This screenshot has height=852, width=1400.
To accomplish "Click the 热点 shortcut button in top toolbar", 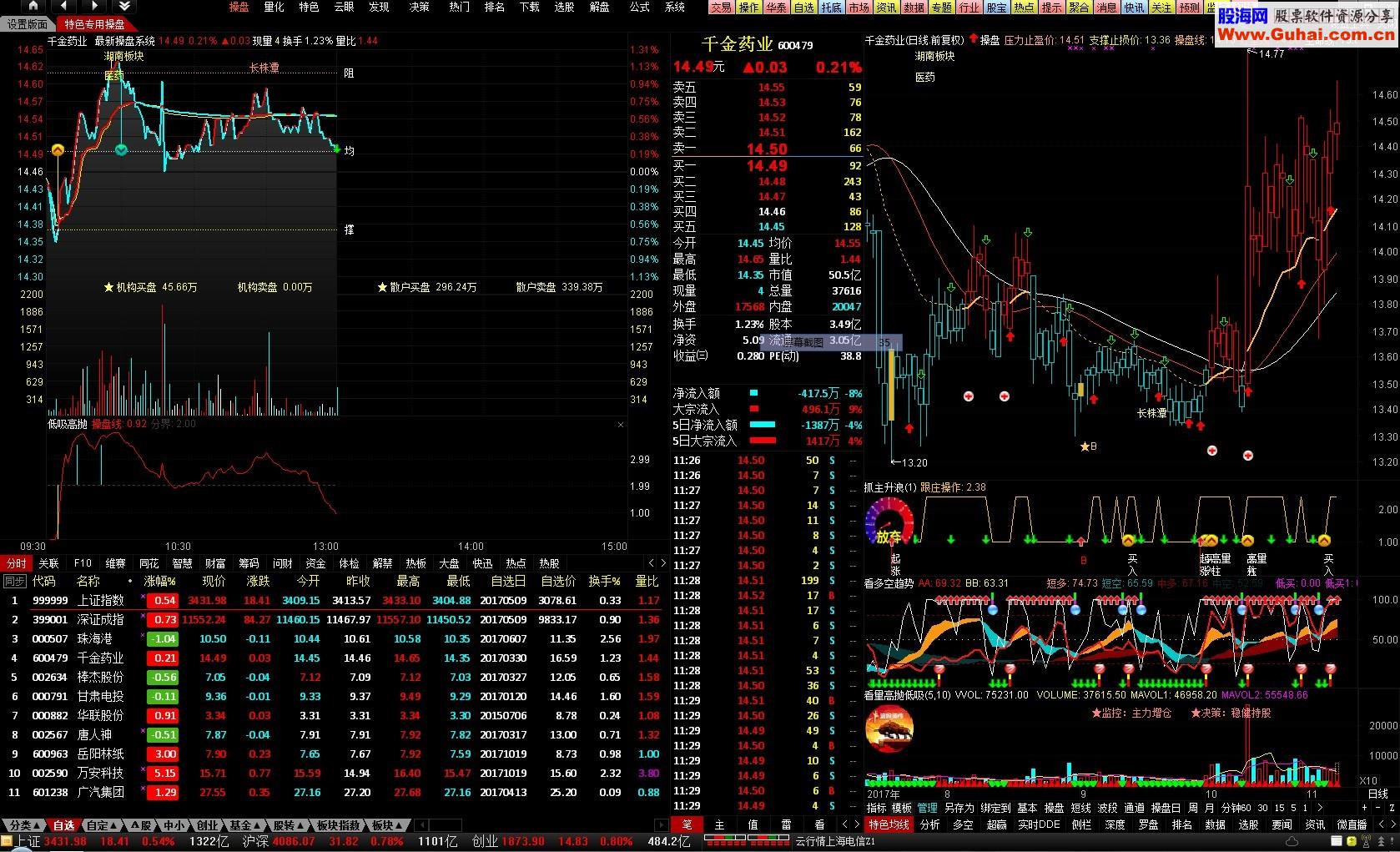I will pos(1024,8).
